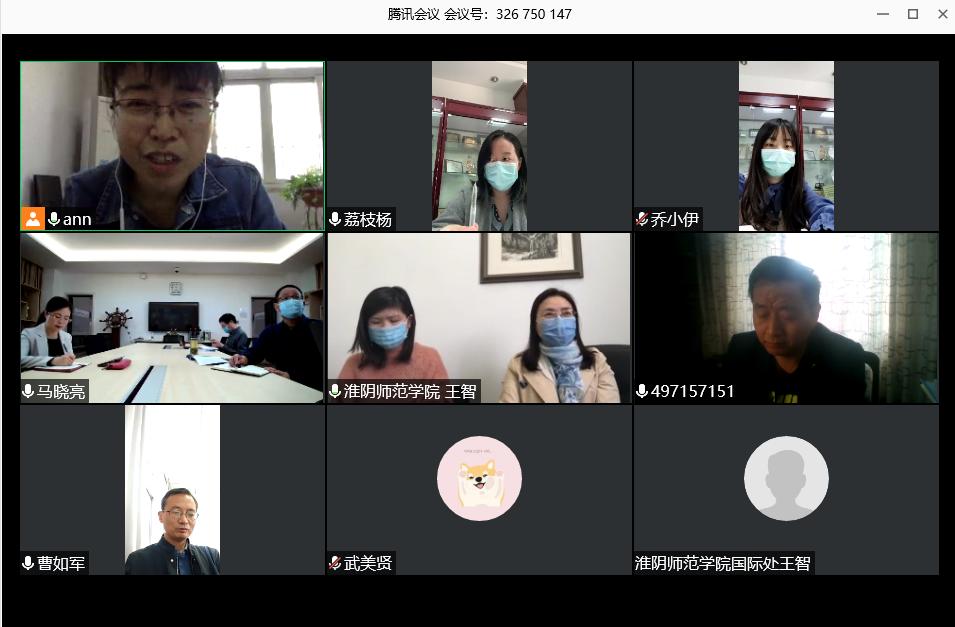Viewport: 955px width, 627px height.
Task: Click the microphone icon next to 497157151
Action: point(642,391)
